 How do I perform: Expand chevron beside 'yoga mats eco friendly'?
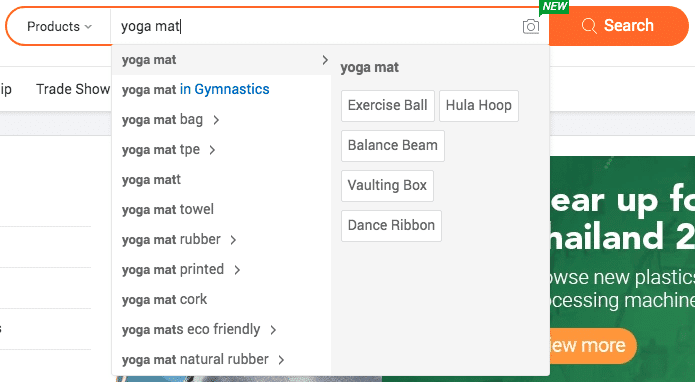tap(273, 330)
